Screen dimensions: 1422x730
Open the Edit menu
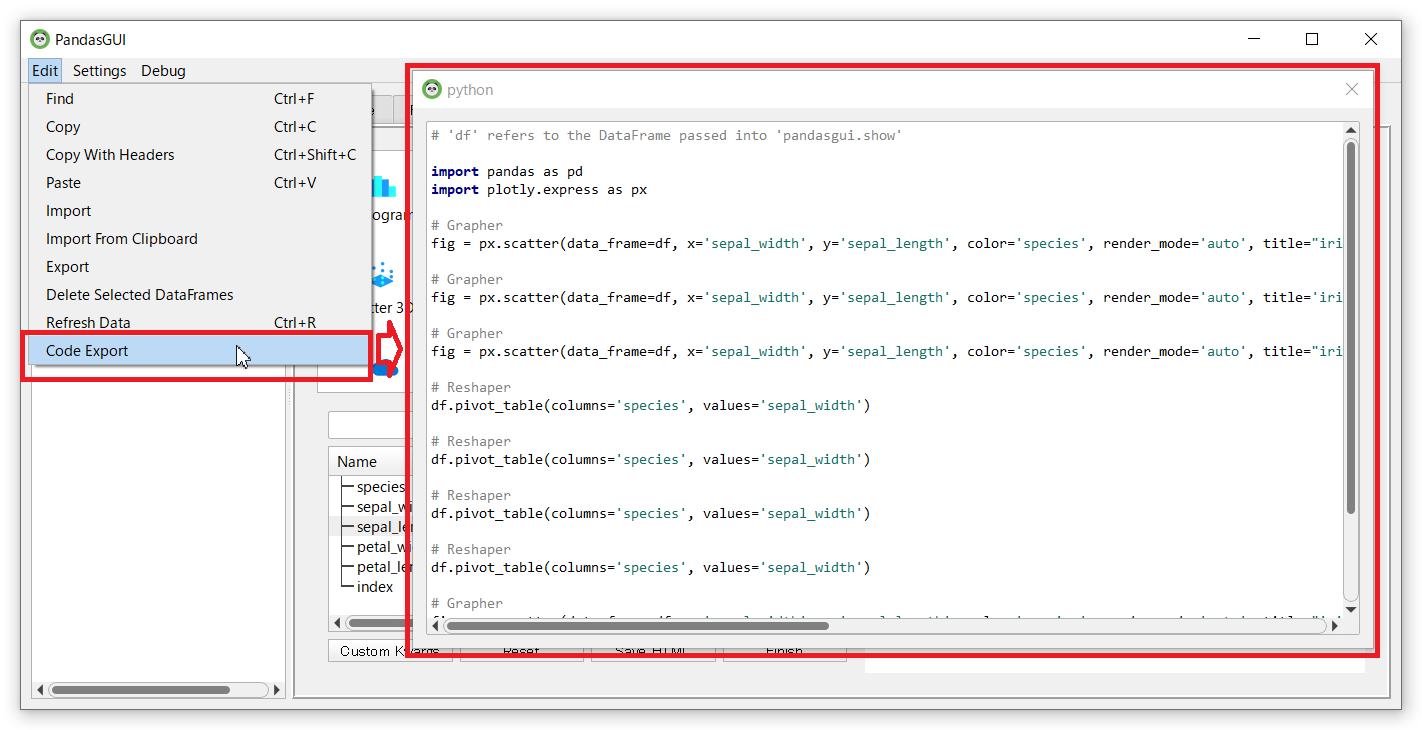coord(45,71)
